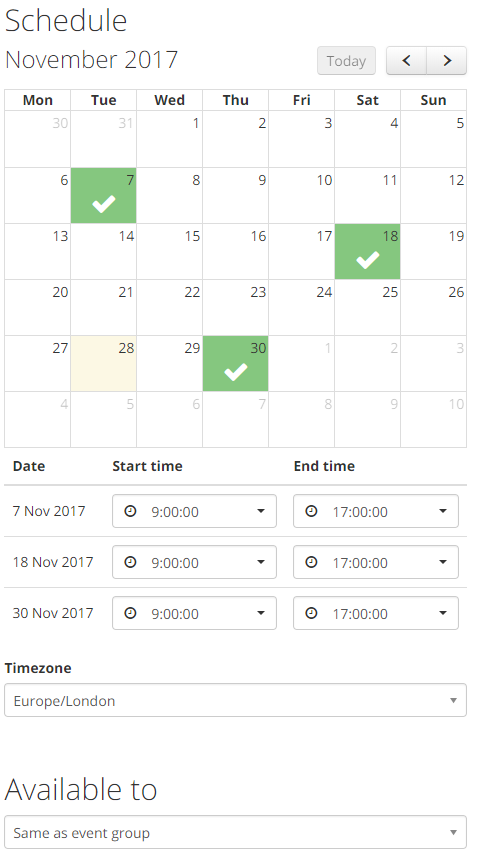Deselect the checked 7 November day

(104, 196)
